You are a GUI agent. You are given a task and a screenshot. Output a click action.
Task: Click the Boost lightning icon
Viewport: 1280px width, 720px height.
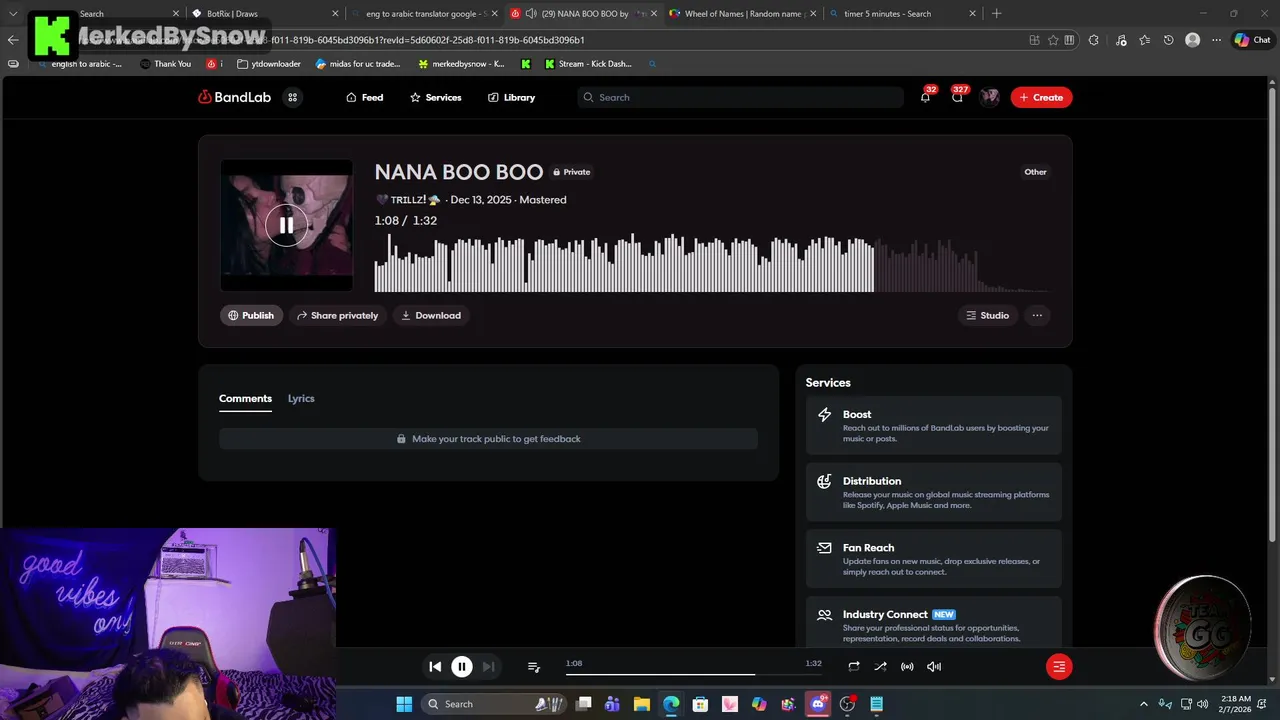tap(824, 414)
